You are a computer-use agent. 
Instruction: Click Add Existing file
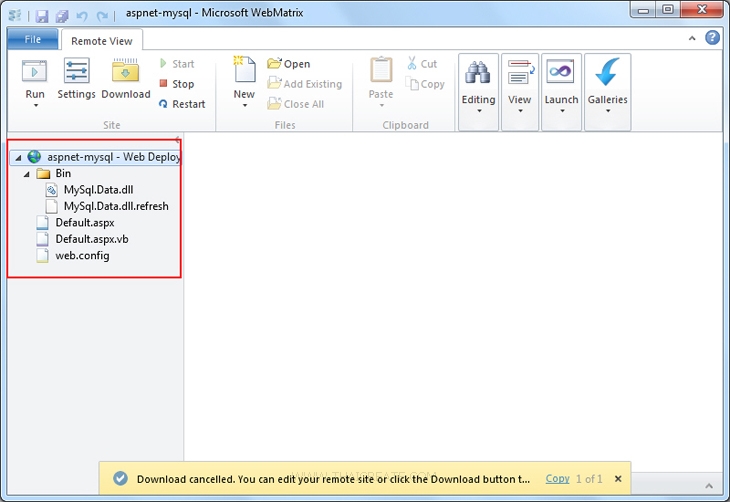pyautogui.click(x=304, y=84)
